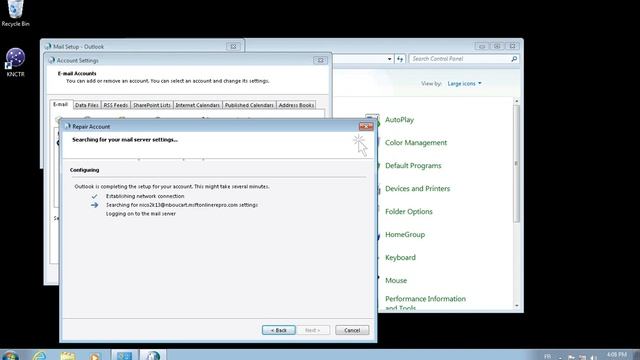
Task: Close the Control Panel window
Action: click(x=512, y=46)
